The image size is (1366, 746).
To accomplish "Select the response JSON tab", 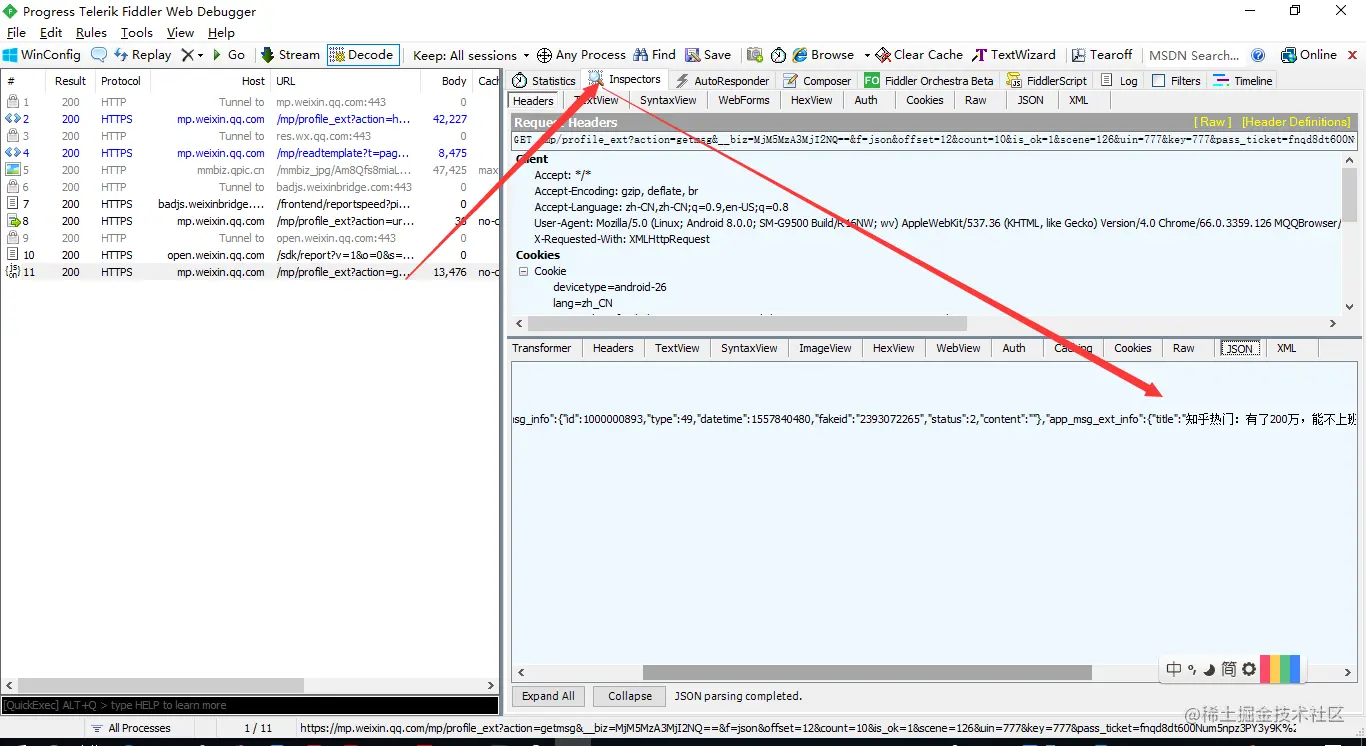I will coord(1240,348).
